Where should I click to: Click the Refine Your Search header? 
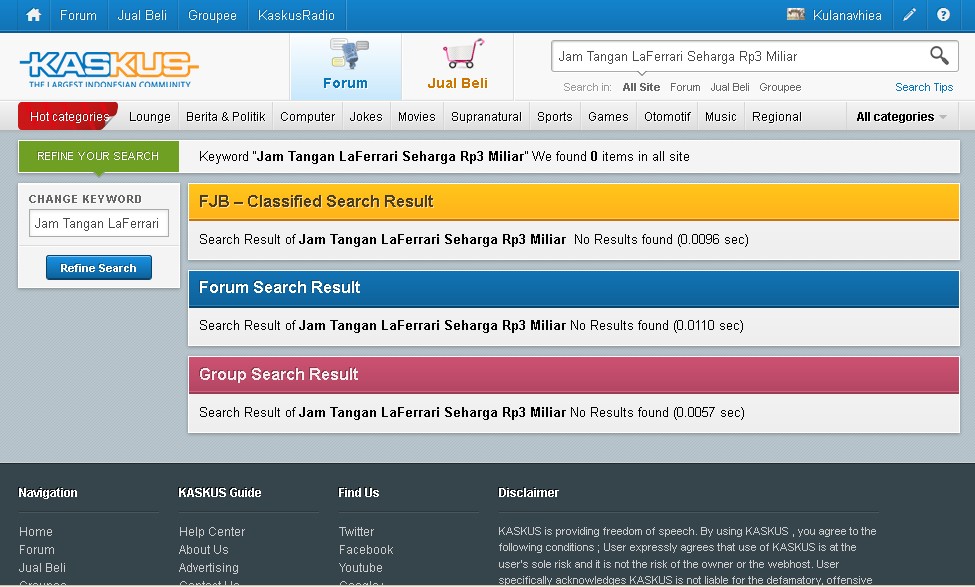(98, 156)
